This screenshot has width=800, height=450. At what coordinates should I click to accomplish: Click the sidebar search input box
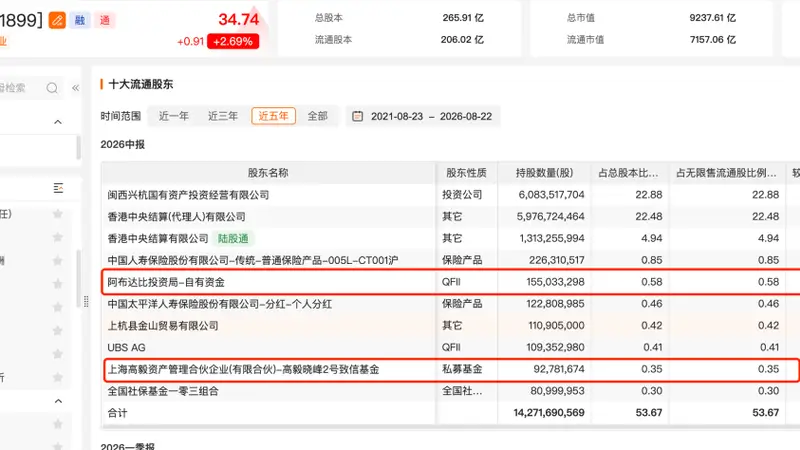pyautogui.click(x=31, y=88)
